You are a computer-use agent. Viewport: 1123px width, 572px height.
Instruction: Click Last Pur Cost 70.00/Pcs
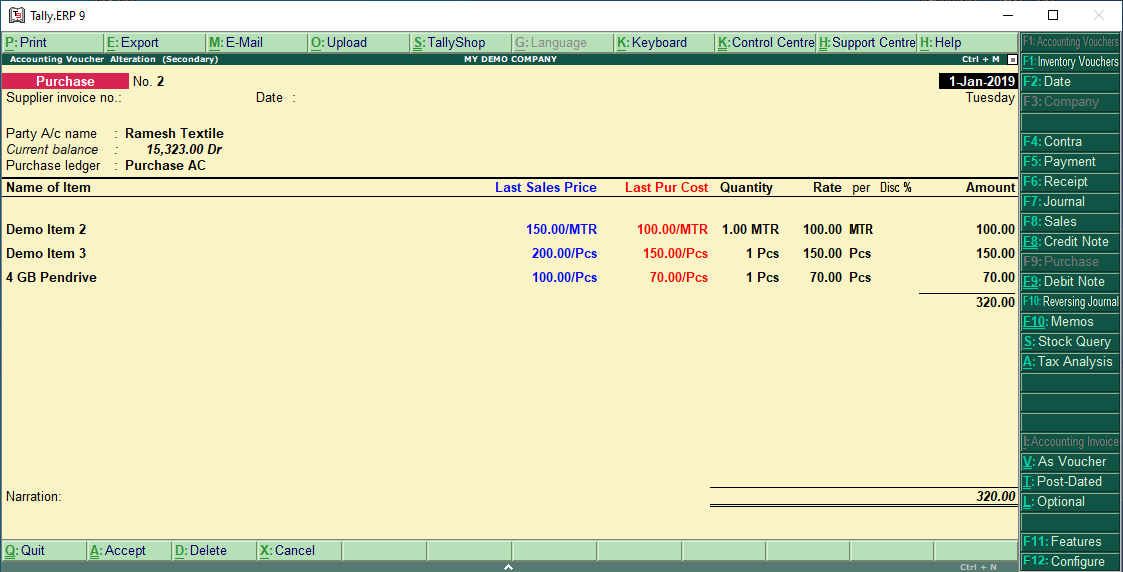679,278
